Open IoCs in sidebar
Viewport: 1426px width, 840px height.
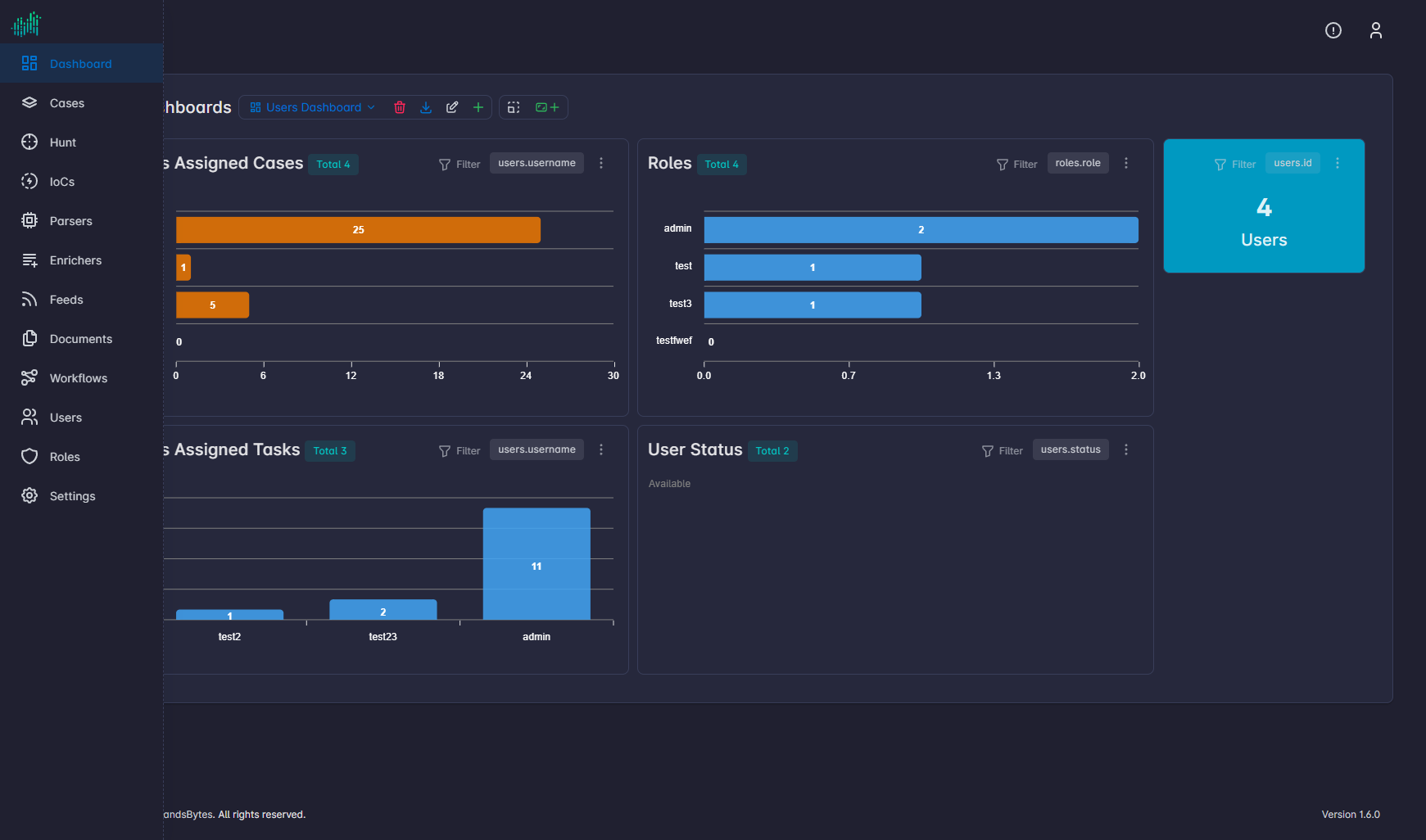pyautogui.click(x=82, y=181)
